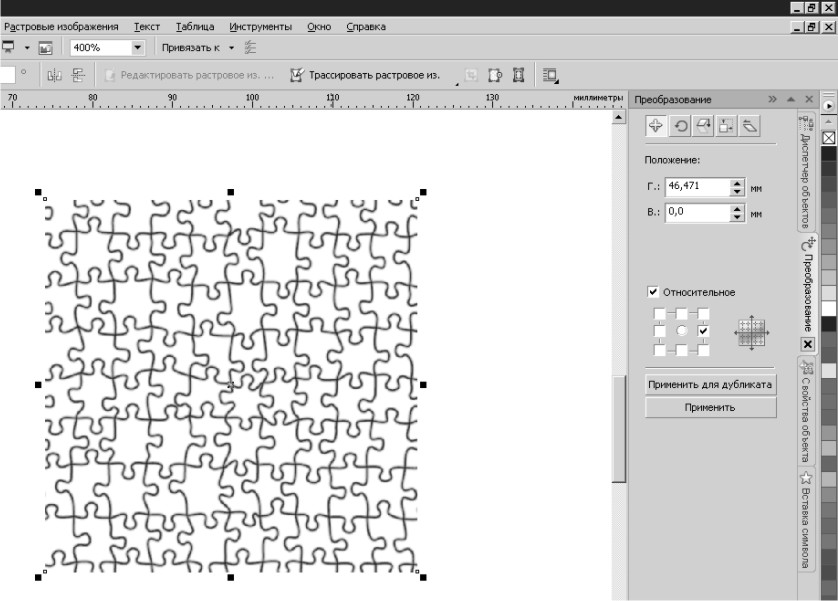Click the canvas vertical scrollbar thumb
This screenshot has height=601, width=838.
[618, 429]
